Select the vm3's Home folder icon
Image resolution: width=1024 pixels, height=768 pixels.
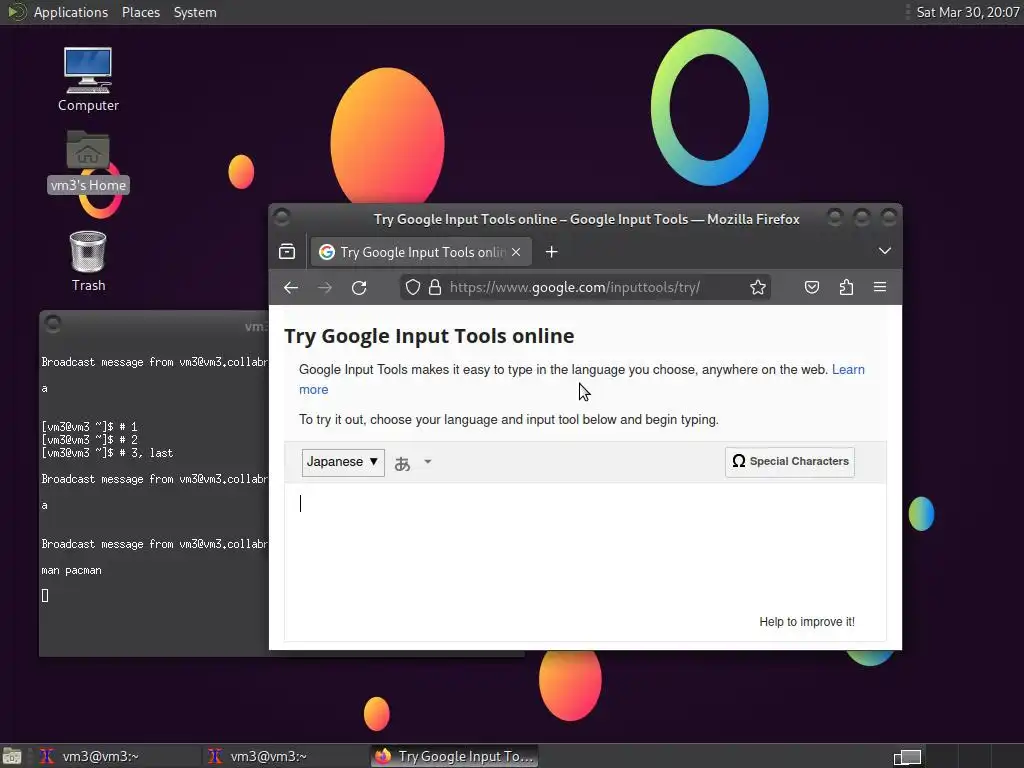click(x=88, y=161)
